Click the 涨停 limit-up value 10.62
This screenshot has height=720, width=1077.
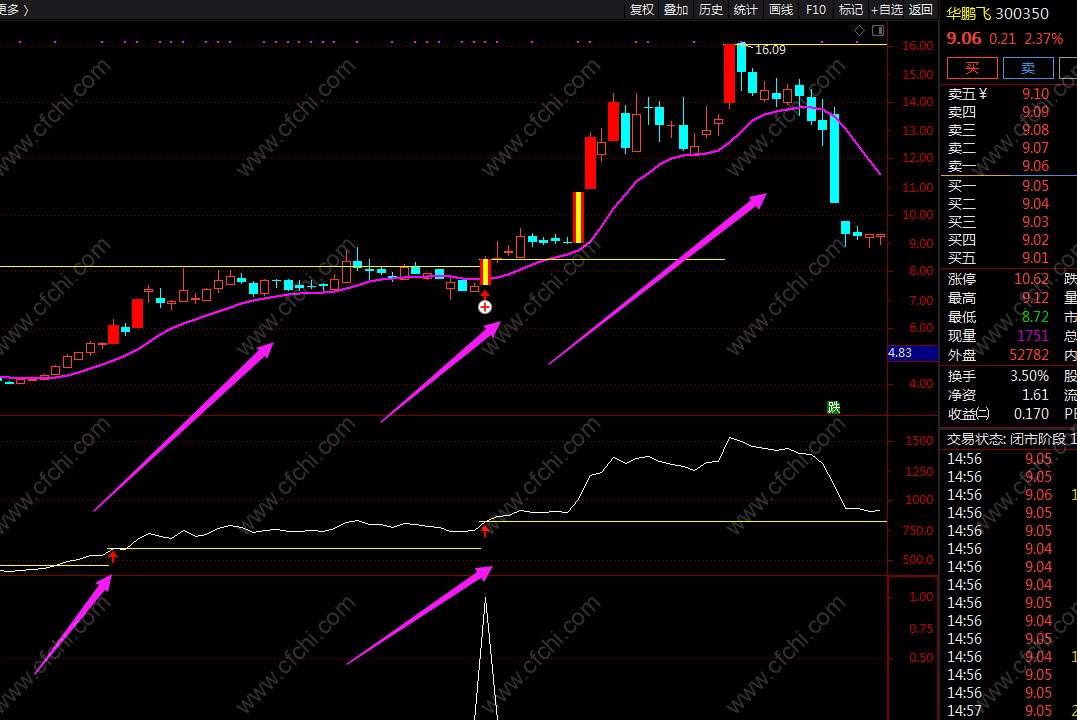(1032, 279)
